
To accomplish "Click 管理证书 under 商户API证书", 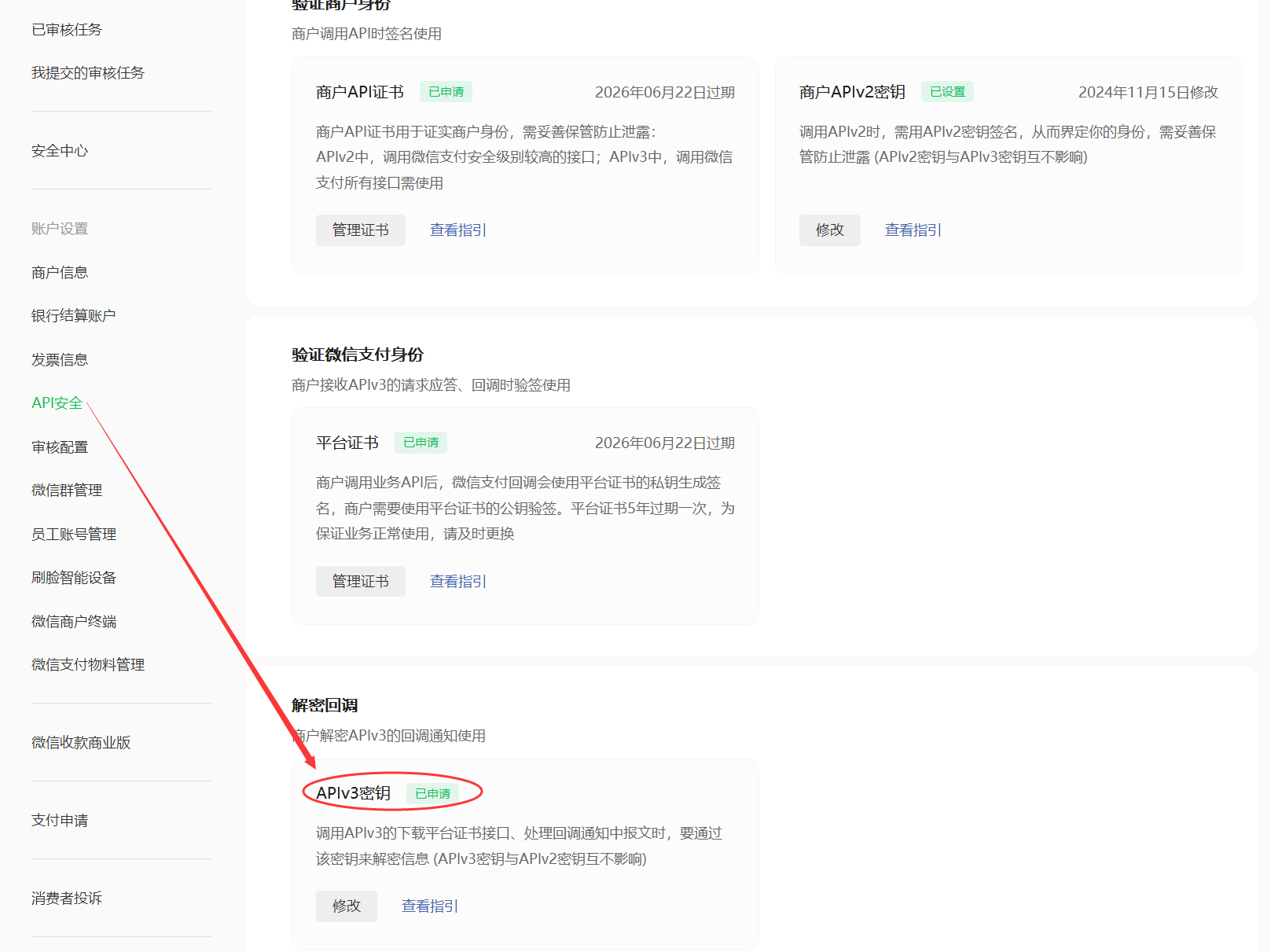I will pyautogui.click(x=360, y=230).
